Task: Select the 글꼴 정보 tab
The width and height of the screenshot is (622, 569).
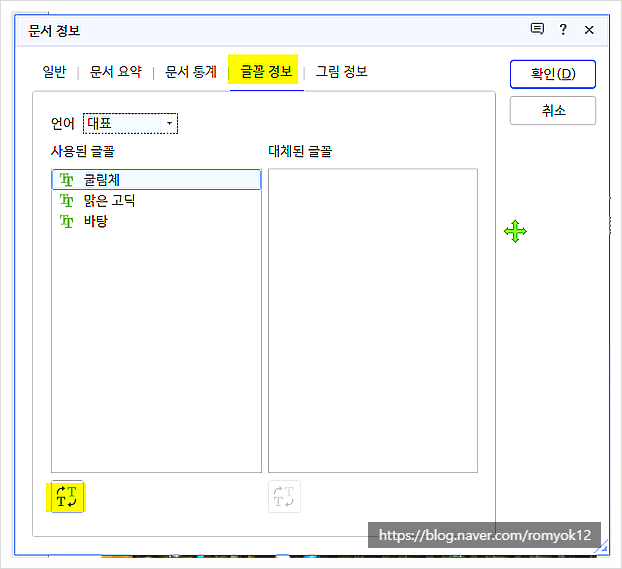Action: tap(266, 72)
